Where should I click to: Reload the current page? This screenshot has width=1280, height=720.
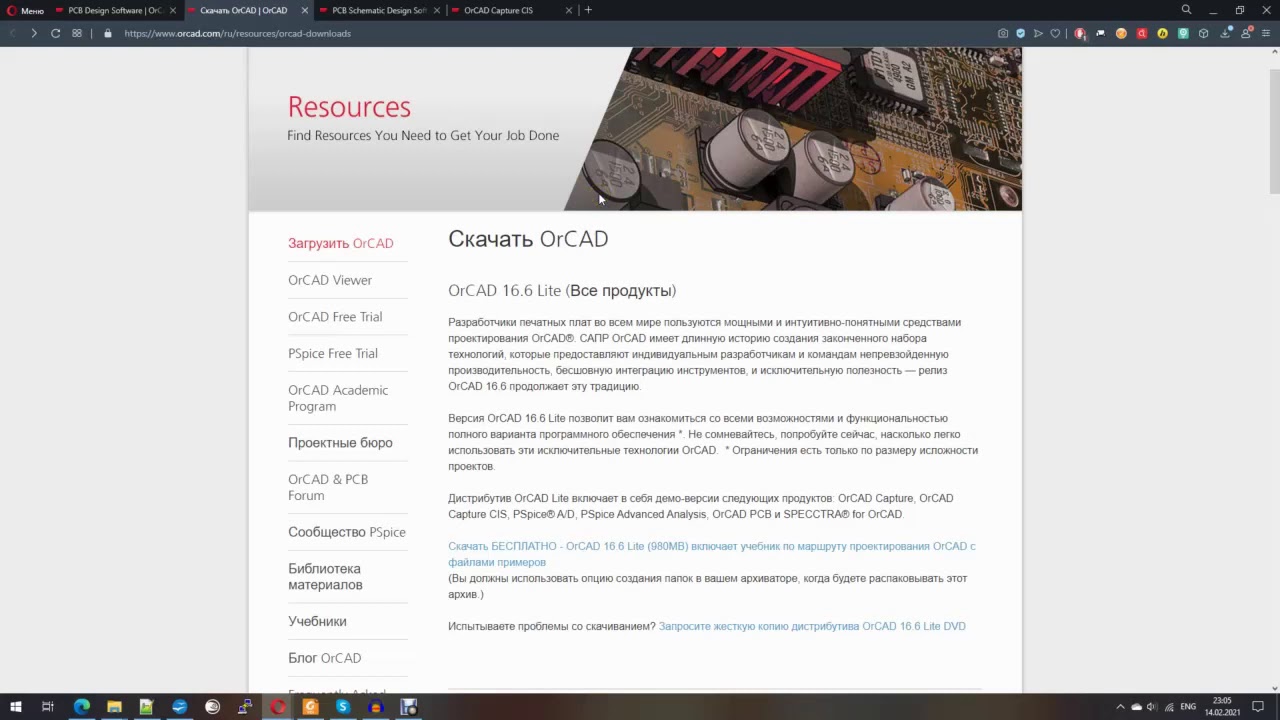[55, 33]
